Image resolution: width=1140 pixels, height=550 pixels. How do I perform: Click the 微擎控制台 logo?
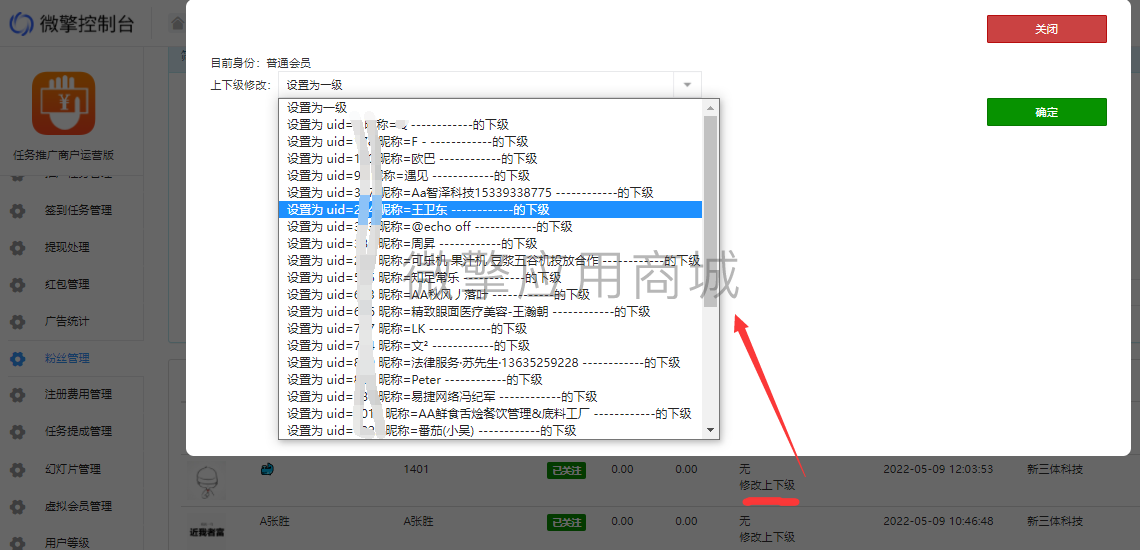pyautogui.click(x=72, y=23)
